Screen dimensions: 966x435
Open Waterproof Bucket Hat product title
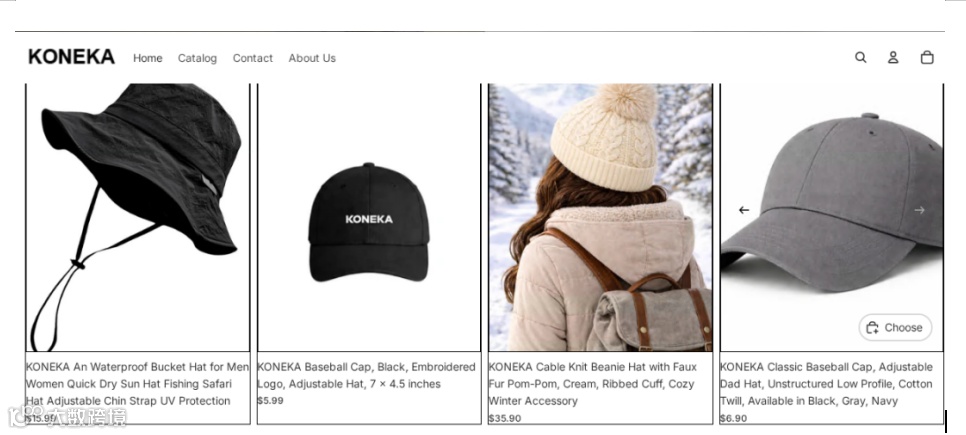tap(137, 384)
